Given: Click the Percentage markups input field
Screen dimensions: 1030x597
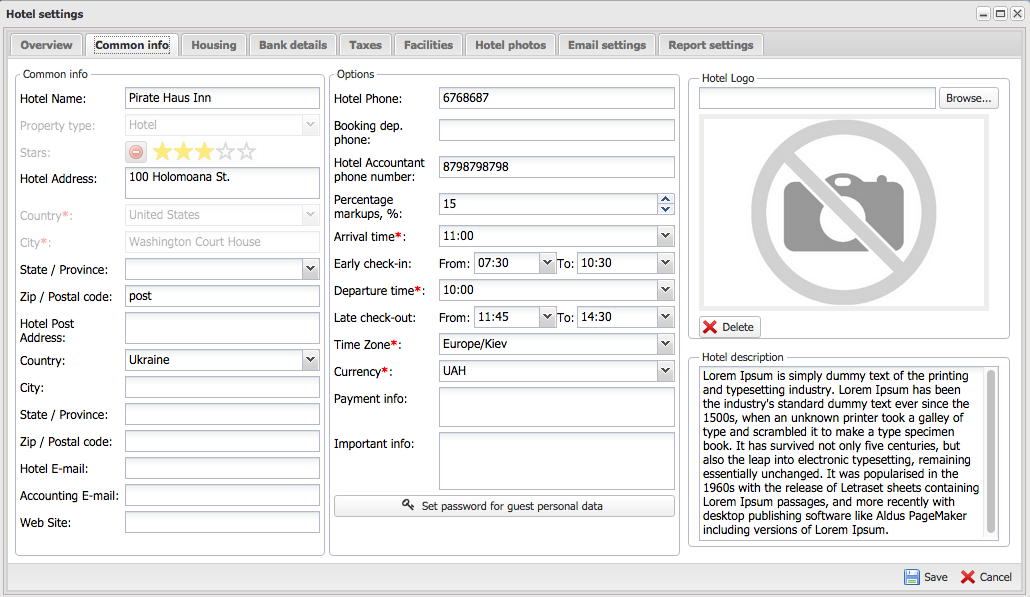Looking at the screenshot, I should click(548, 204).
